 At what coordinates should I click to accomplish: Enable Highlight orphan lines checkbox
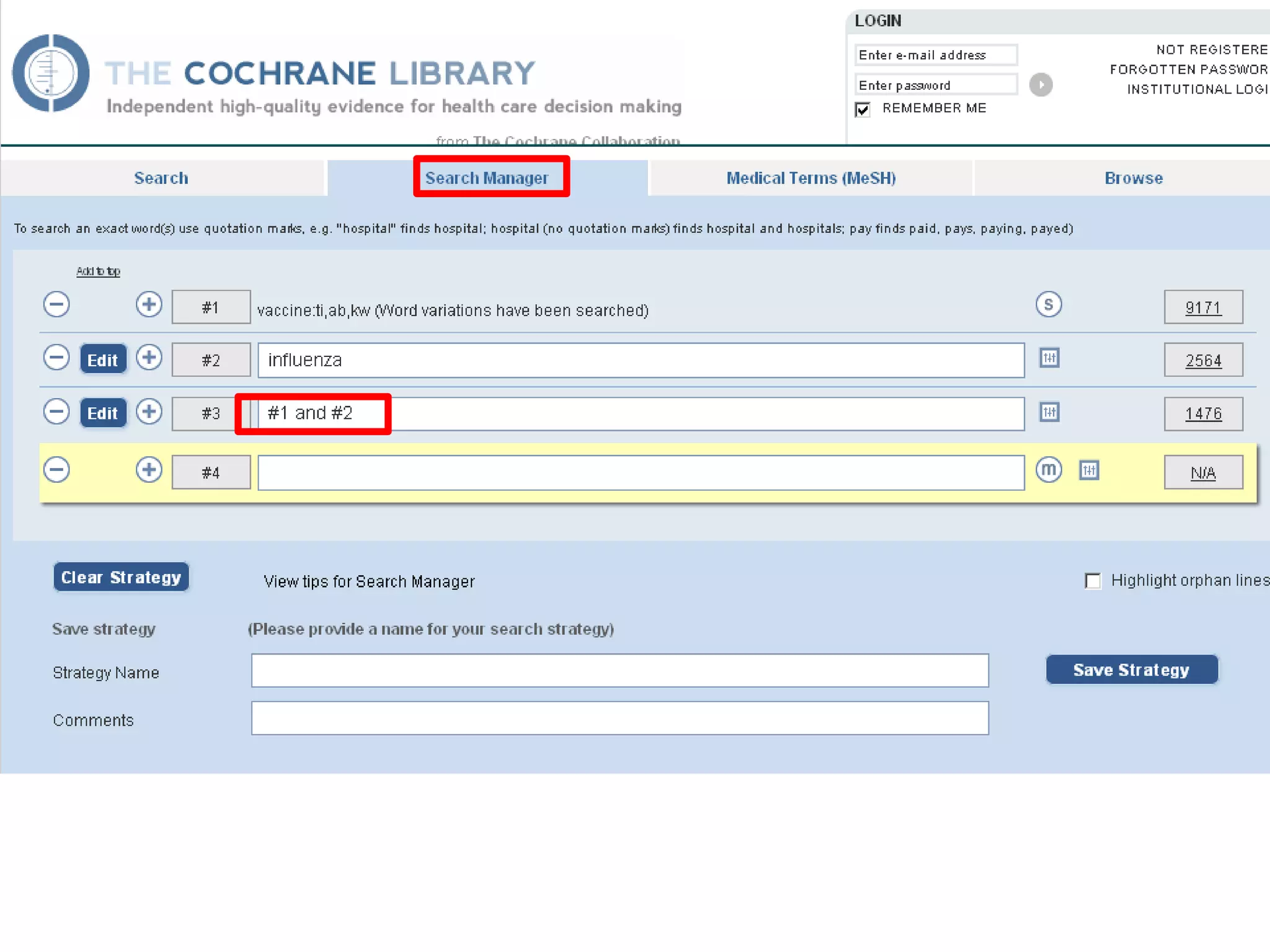(1093, 581)
